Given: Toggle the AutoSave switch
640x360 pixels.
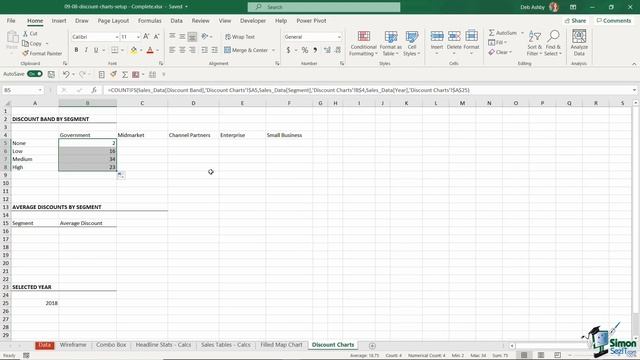Looking at the screenshot, I should pyautogui.click(x=35, y=74).
